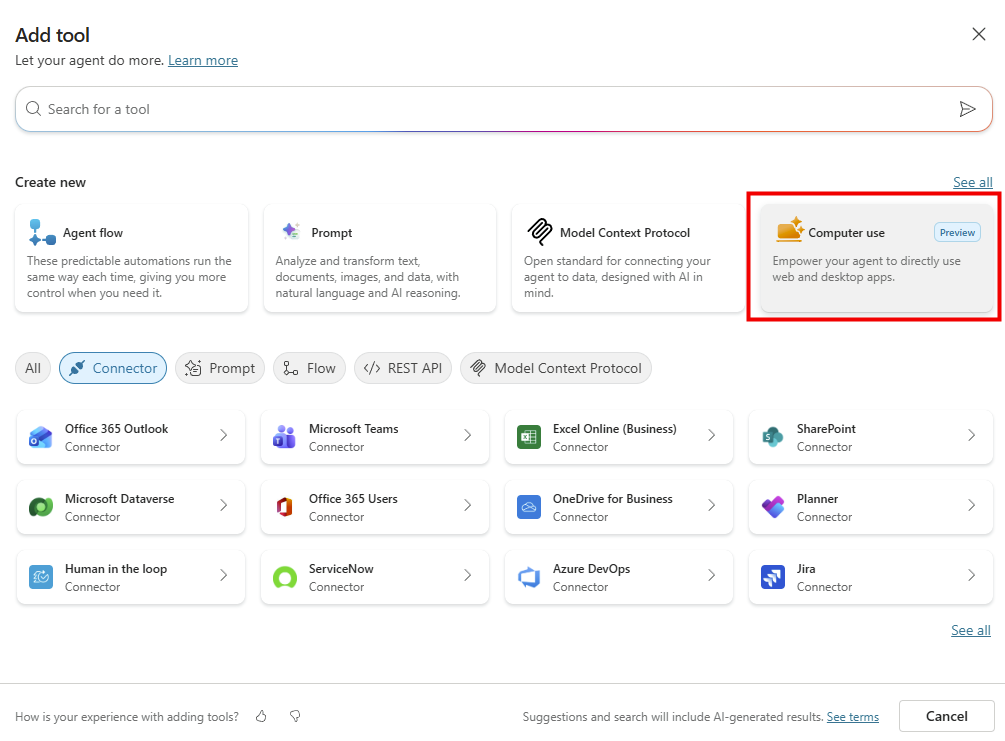Switch to the REST API filter
1005x741 pixels.
(403, 368)
